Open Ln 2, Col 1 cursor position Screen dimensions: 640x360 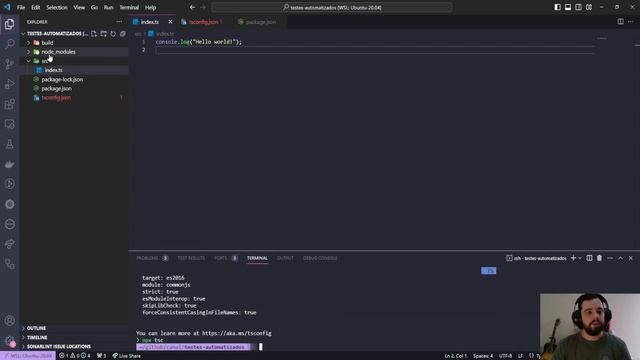(456, 356)
